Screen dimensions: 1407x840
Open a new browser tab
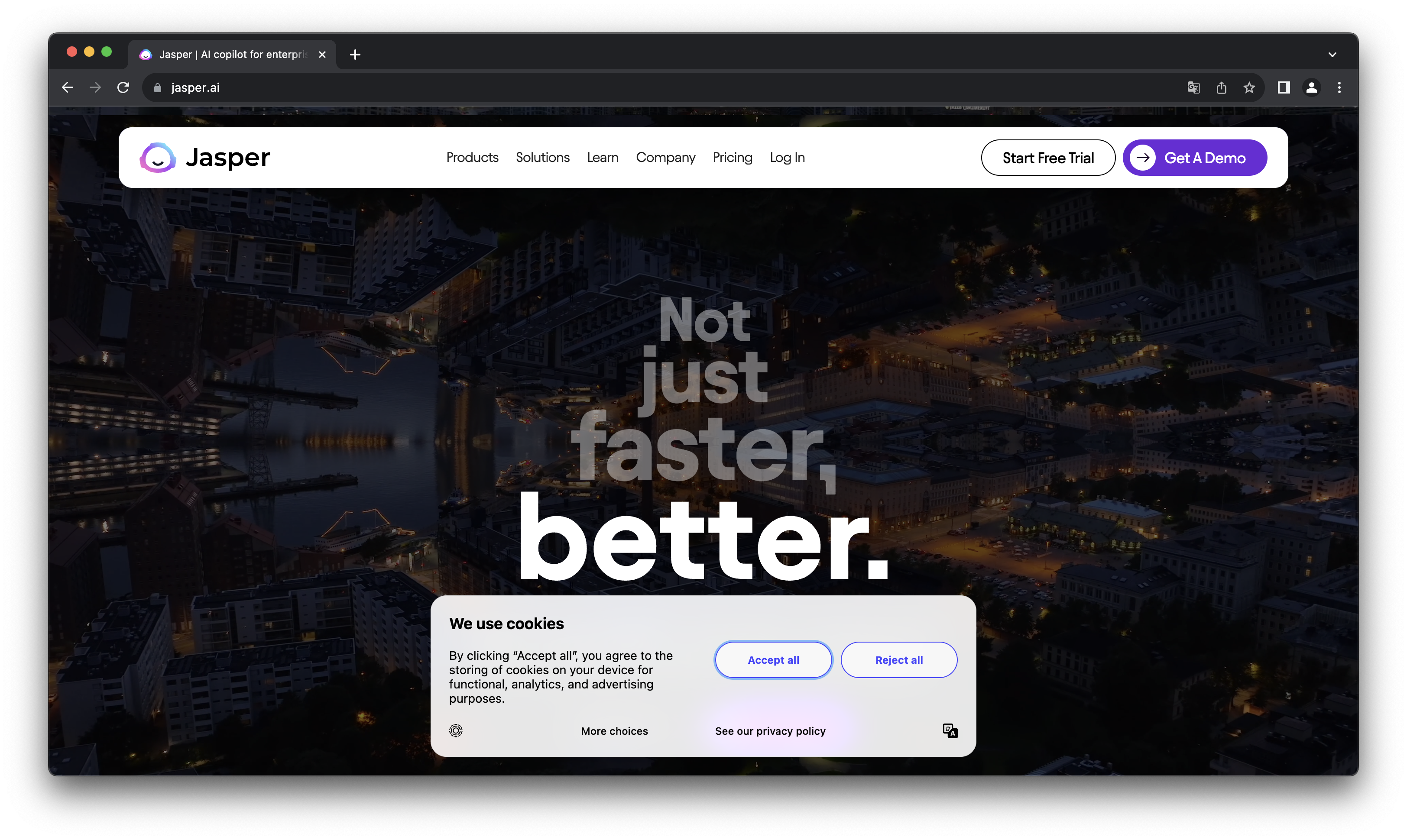click(x=355, y=55)
